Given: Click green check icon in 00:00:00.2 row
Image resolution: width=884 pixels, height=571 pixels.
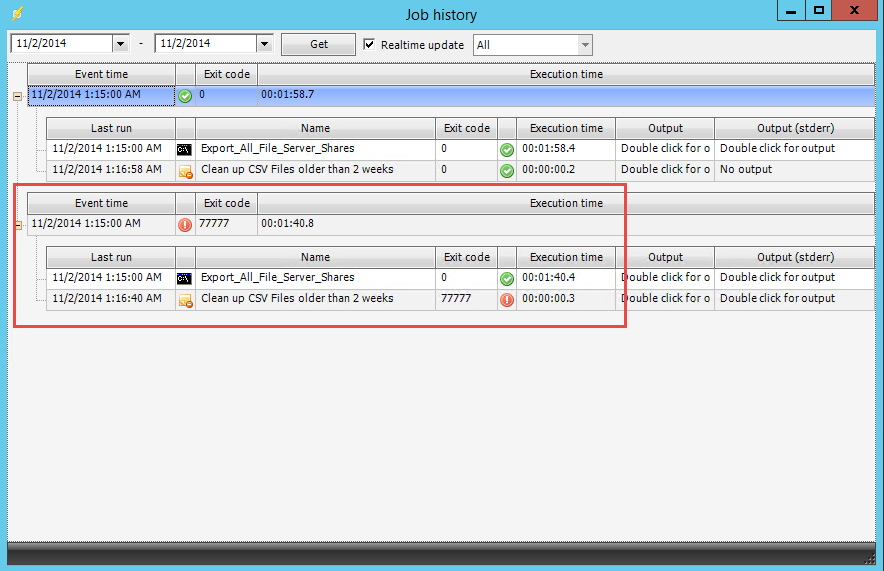Looking at the screenshot, I should coord(507,171).
